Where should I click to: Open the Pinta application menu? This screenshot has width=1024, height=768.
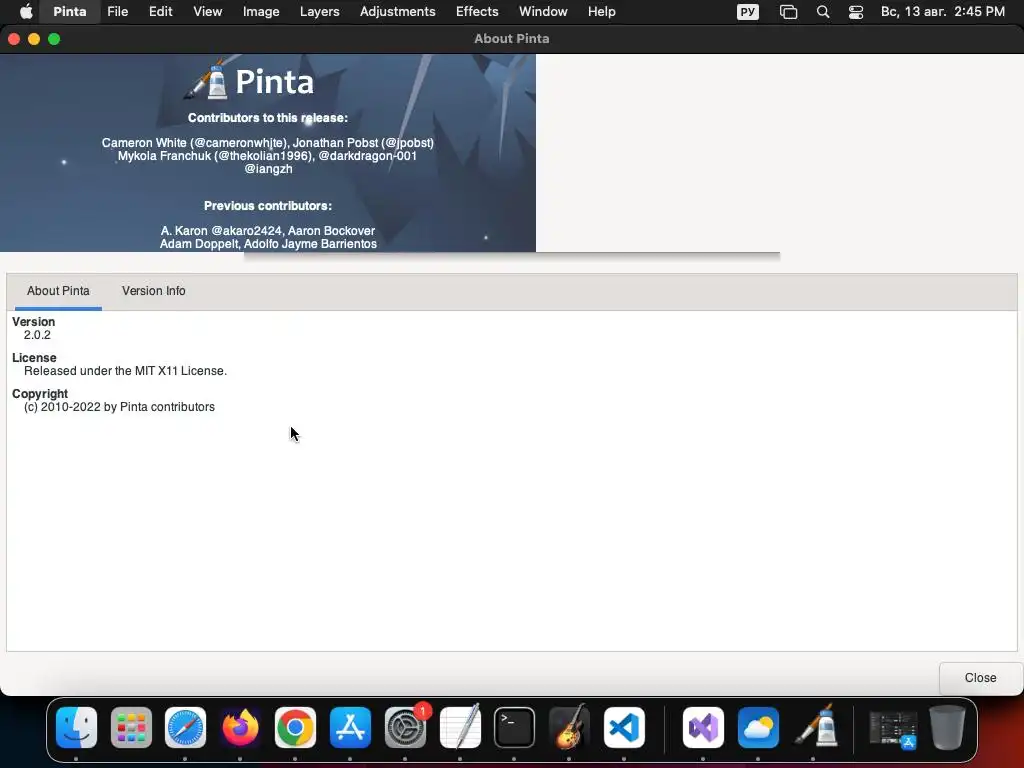70,12
